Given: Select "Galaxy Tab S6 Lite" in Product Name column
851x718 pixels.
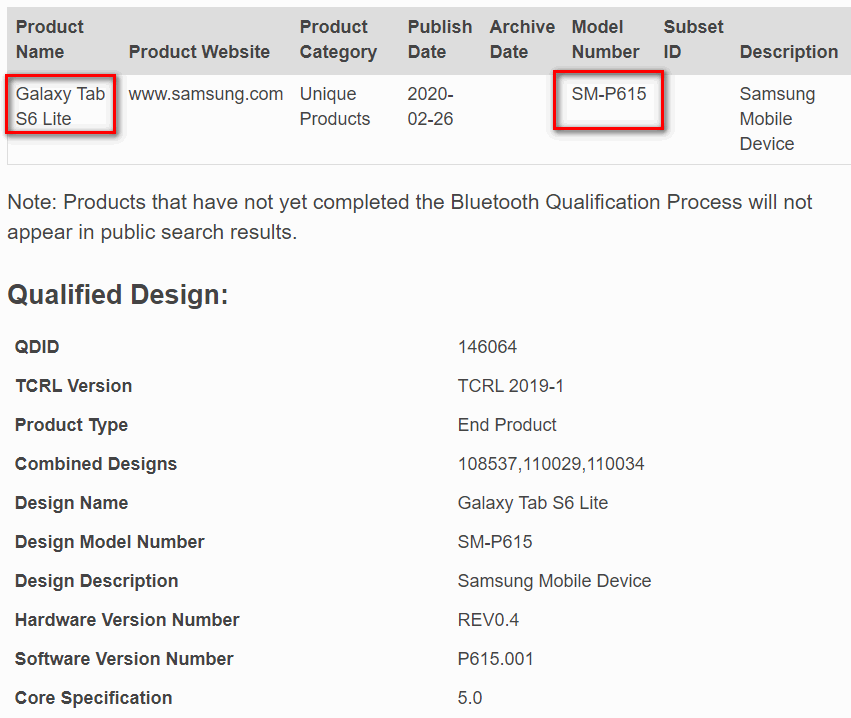Looking at the screenshot, I should pos(60,106).
